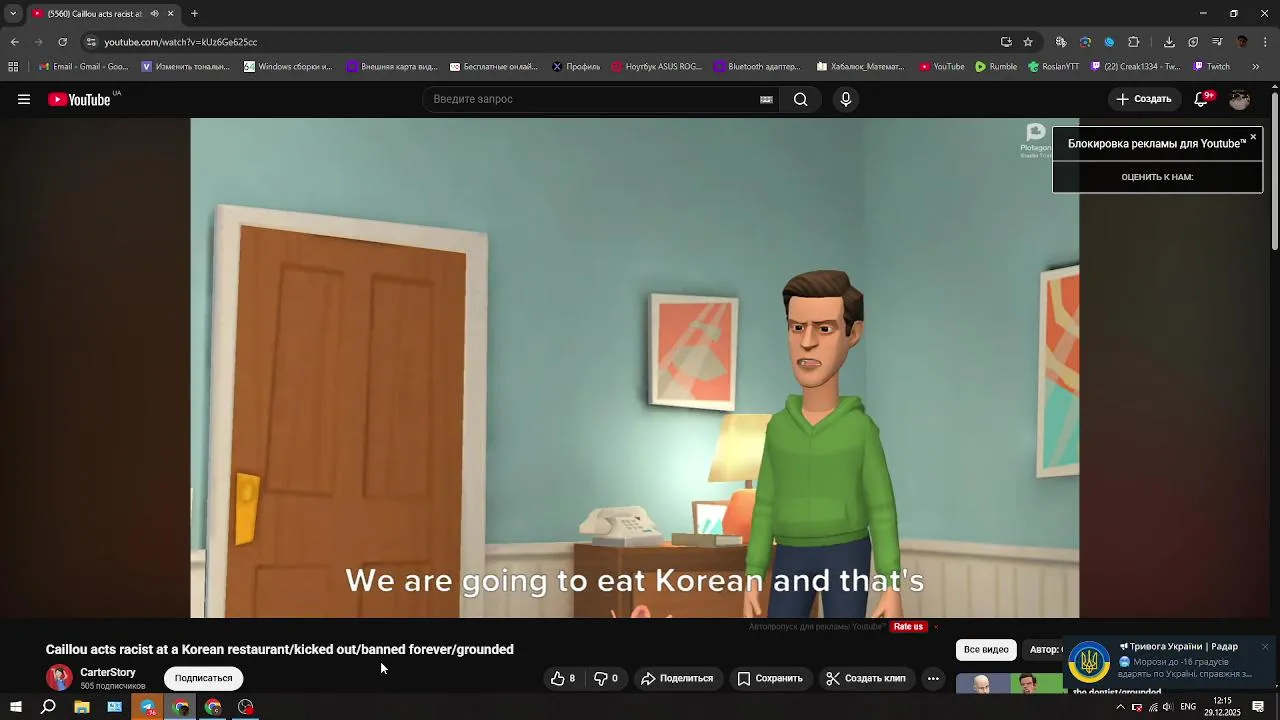
Task: Open the tab search dropdown arrow
Action: pos(13,14)
